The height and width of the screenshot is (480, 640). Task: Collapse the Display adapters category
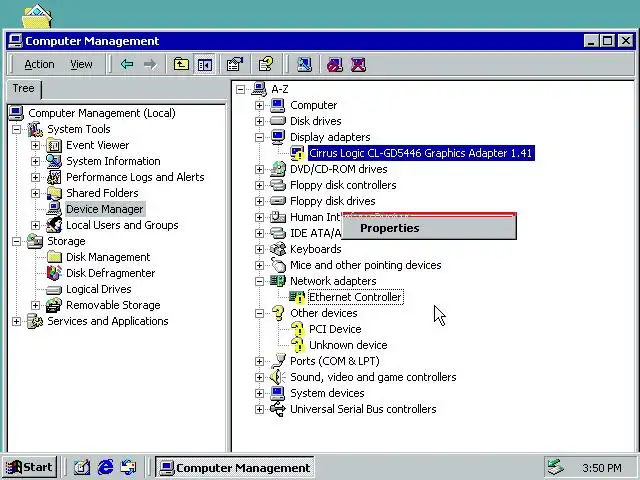pos(259,137)
